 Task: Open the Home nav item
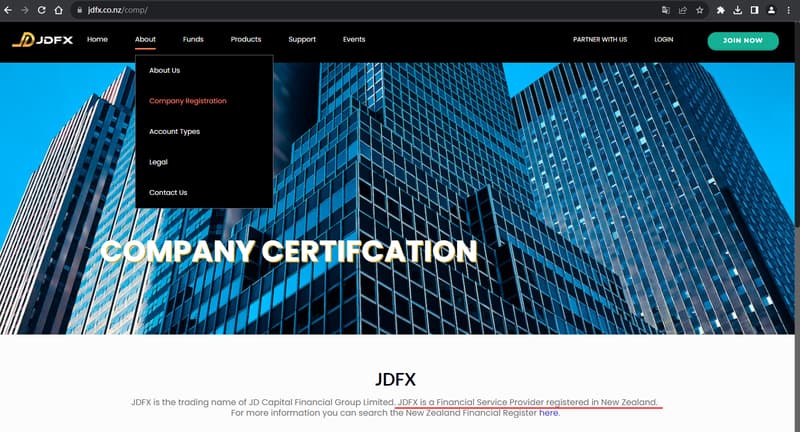(x=97, y=39)
